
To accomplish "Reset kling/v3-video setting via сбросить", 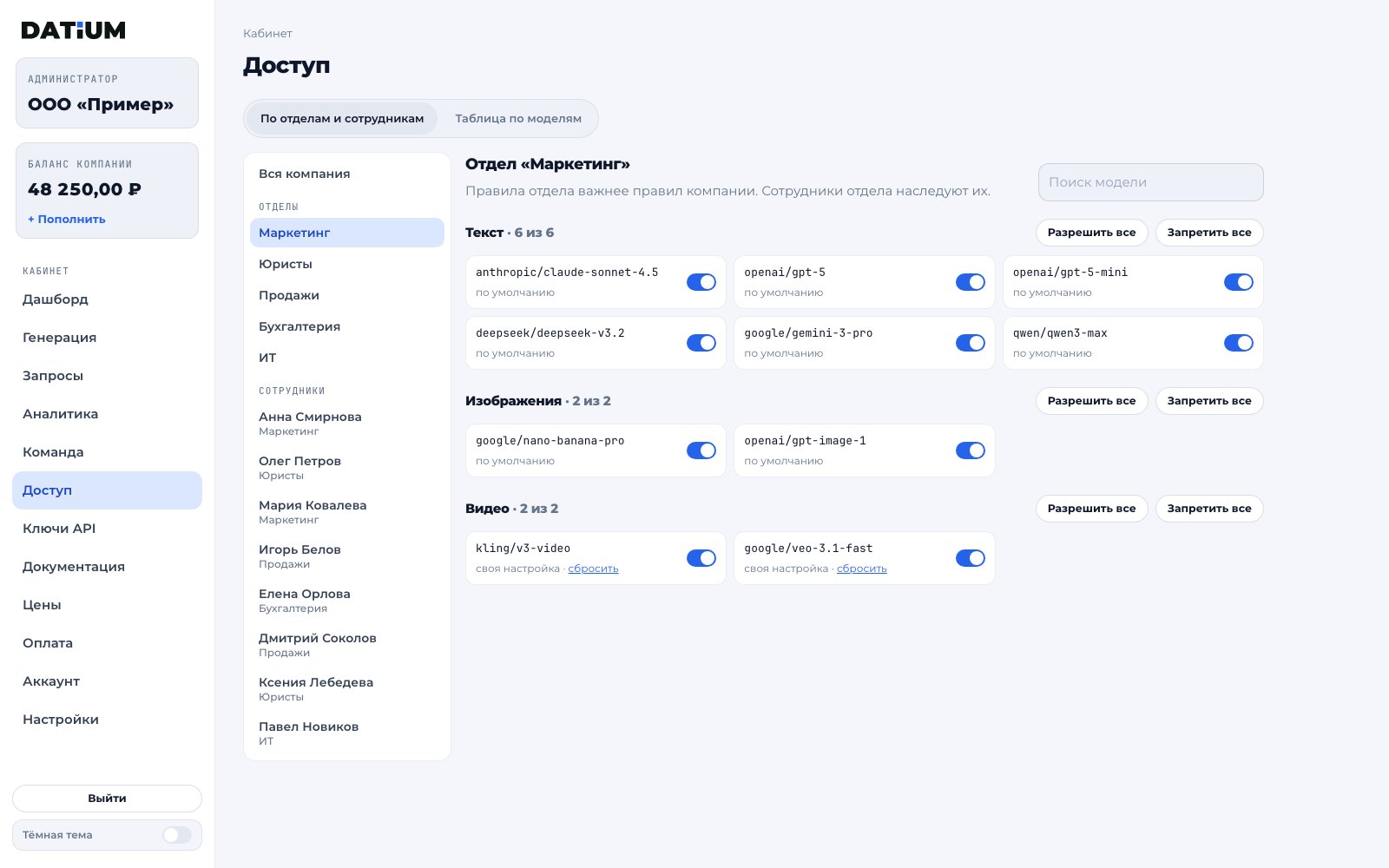I will click(593, 569).
